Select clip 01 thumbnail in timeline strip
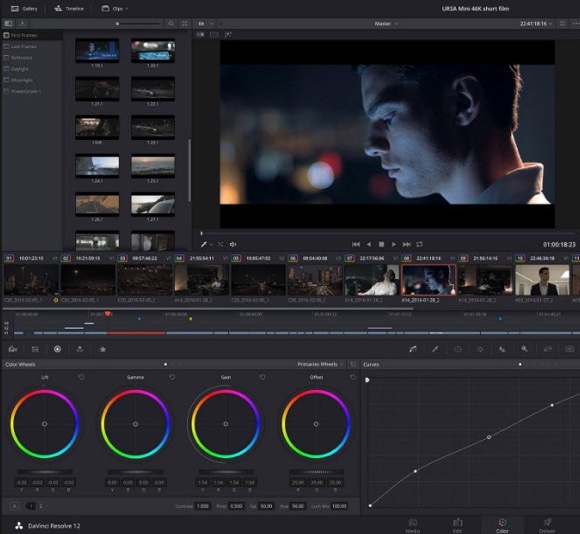580x534 pixels. tap(31, 280)
